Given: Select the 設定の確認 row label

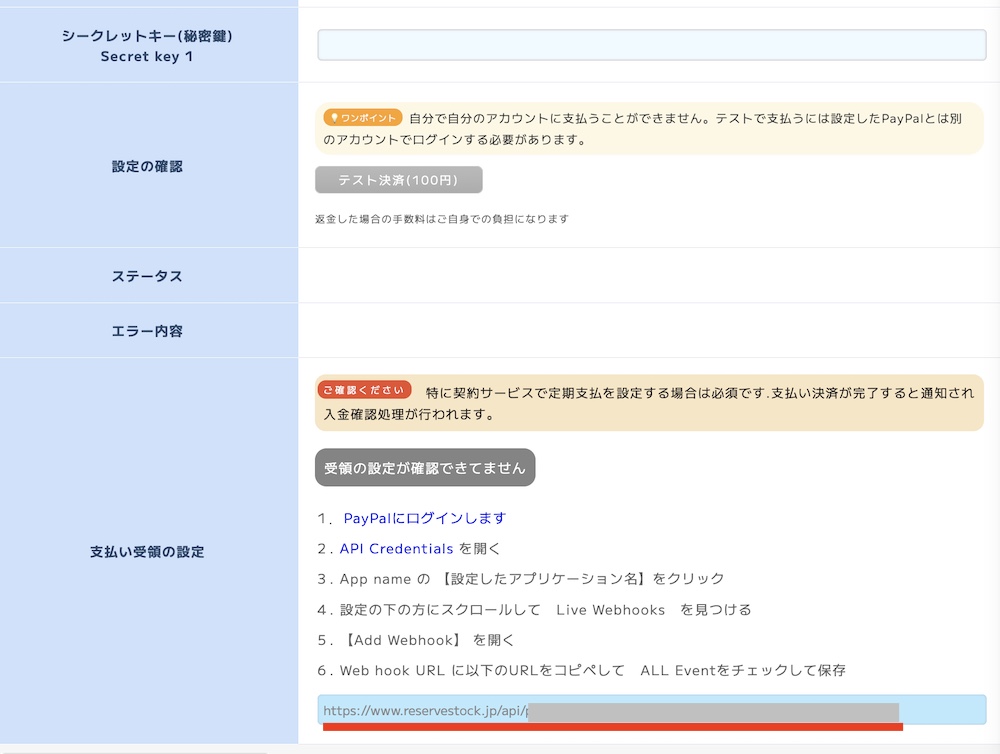Looking at the screenshot, I should [x=147, y=167].
